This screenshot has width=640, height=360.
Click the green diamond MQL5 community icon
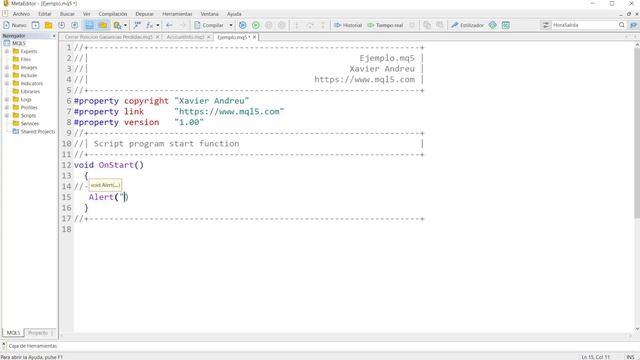(493, 25)
